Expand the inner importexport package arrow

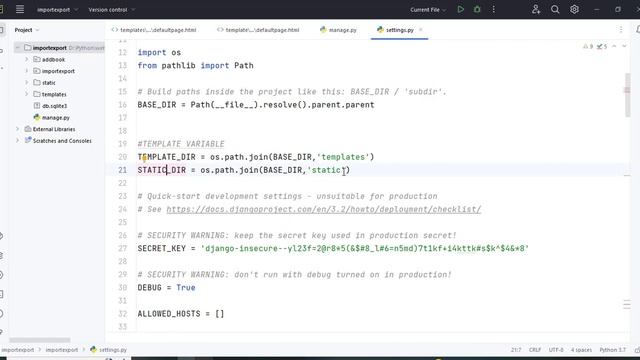[27, 71]
